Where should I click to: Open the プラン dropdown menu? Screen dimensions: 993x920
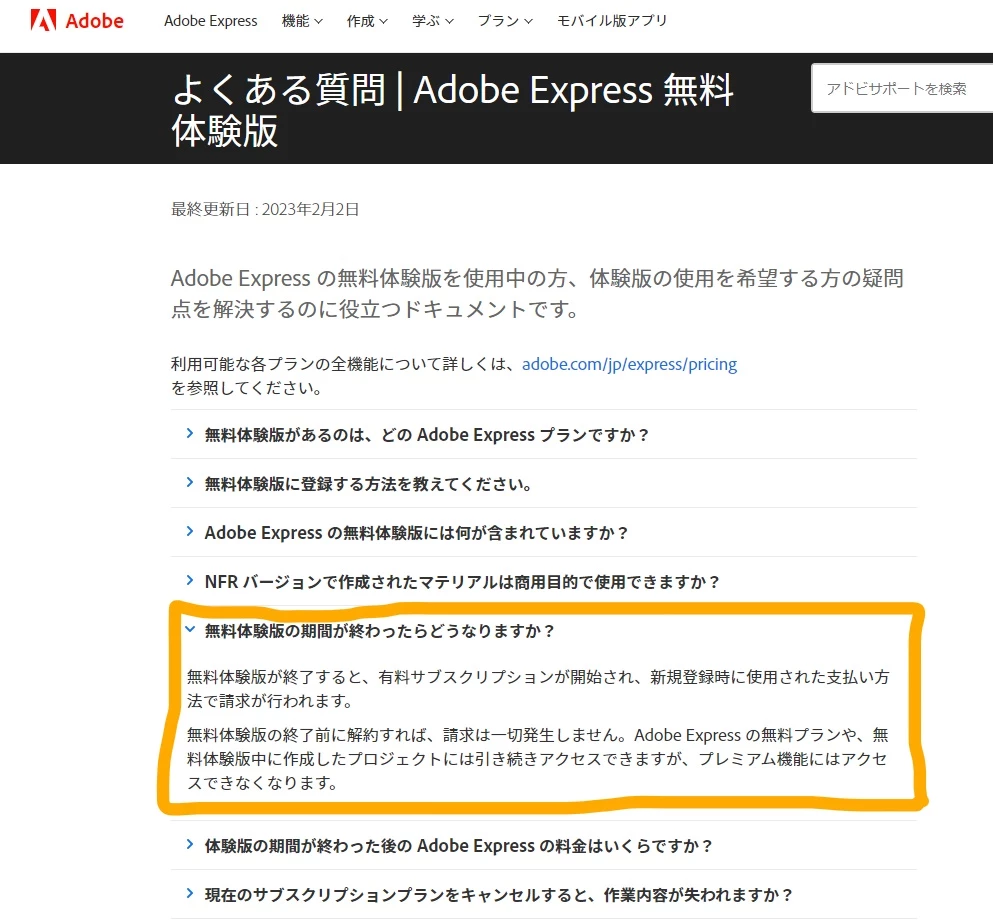click(x=505, y=21)
